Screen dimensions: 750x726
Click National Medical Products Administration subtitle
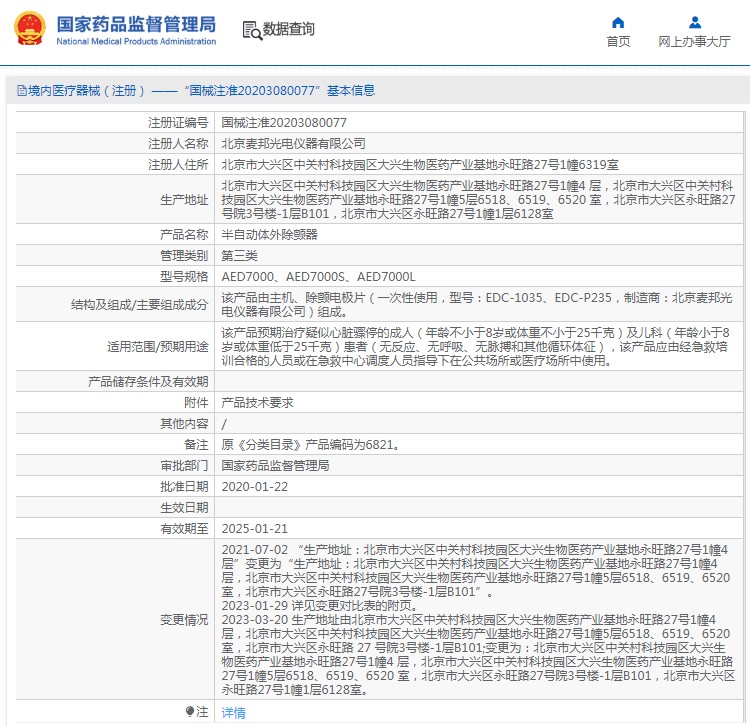tap(136, 41)
